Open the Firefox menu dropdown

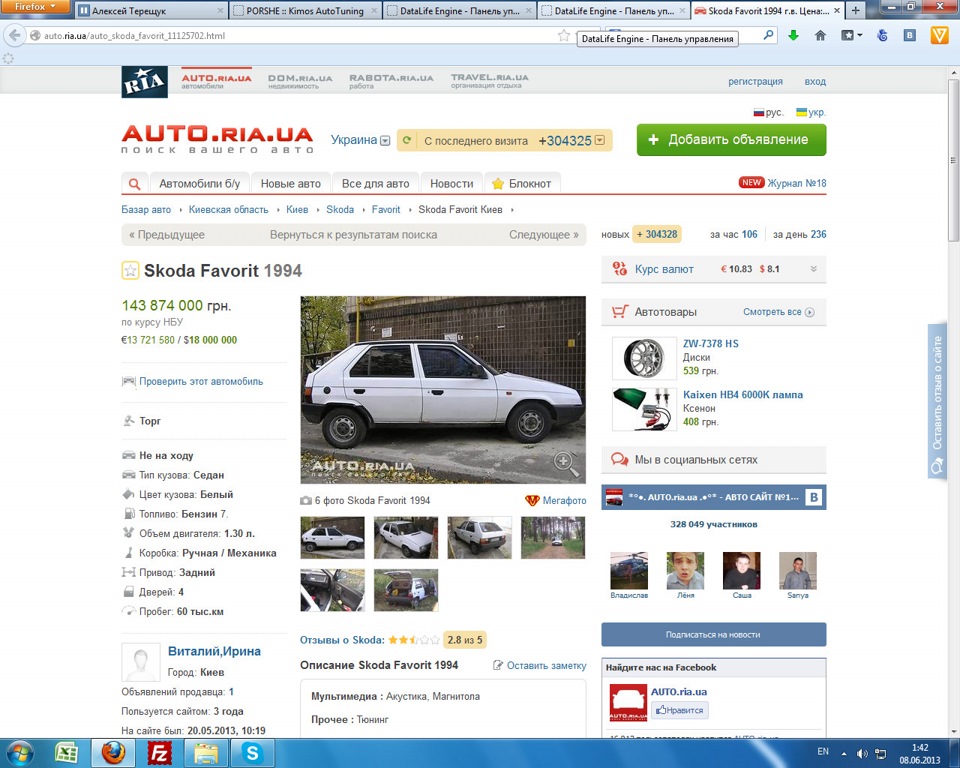click(x=34, y=7)
